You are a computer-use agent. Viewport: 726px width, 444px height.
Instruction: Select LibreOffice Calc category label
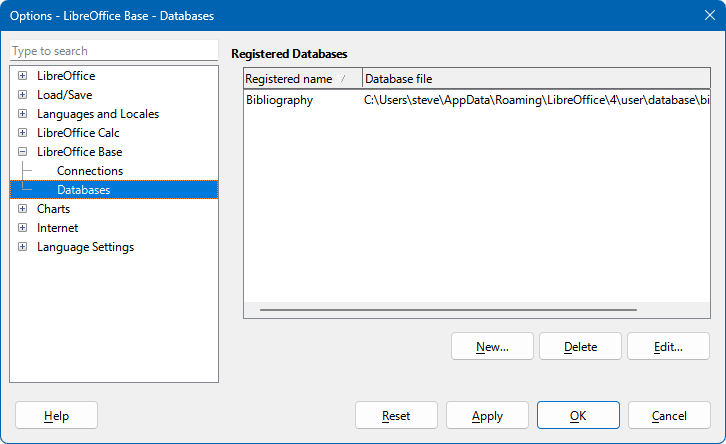[78, 132]
